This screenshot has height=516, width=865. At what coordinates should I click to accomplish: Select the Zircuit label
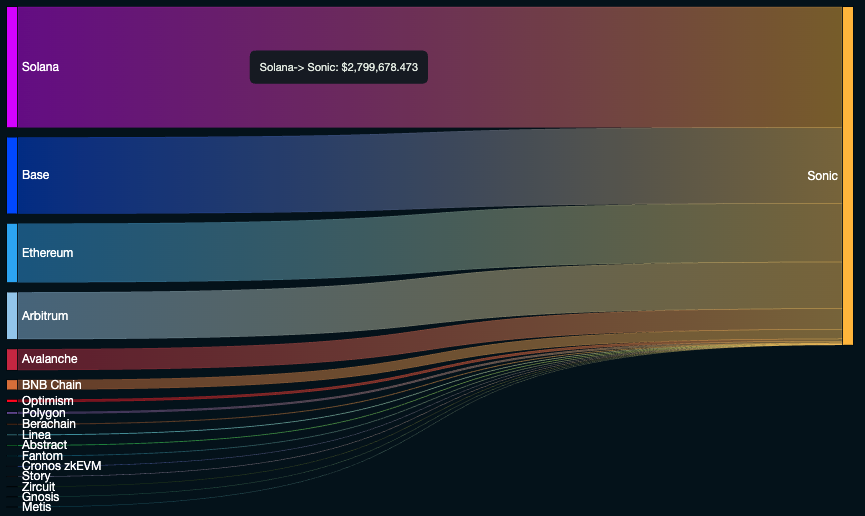(x=38, y=487)
